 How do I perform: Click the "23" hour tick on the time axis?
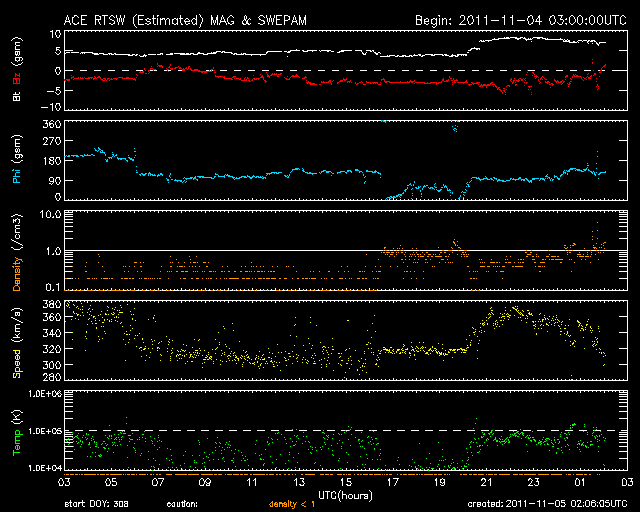[x=533, y=483]
